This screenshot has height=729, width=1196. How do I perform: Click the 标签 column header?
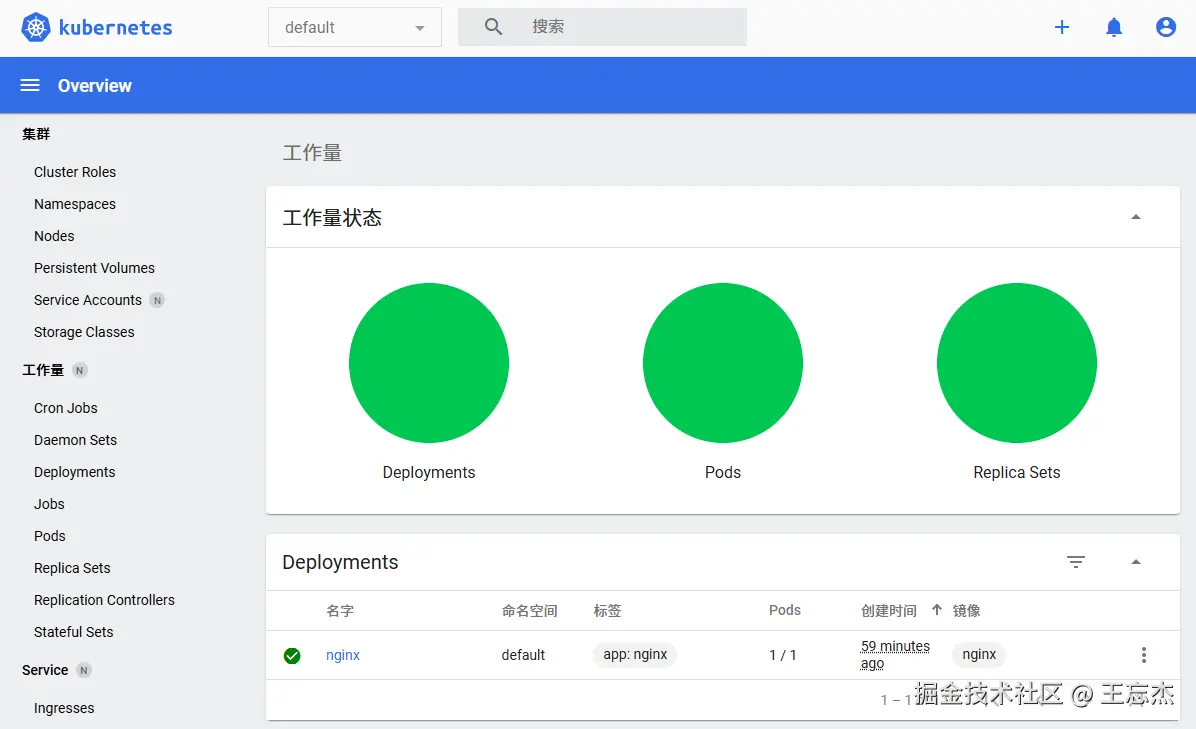[x=607, y=611]
